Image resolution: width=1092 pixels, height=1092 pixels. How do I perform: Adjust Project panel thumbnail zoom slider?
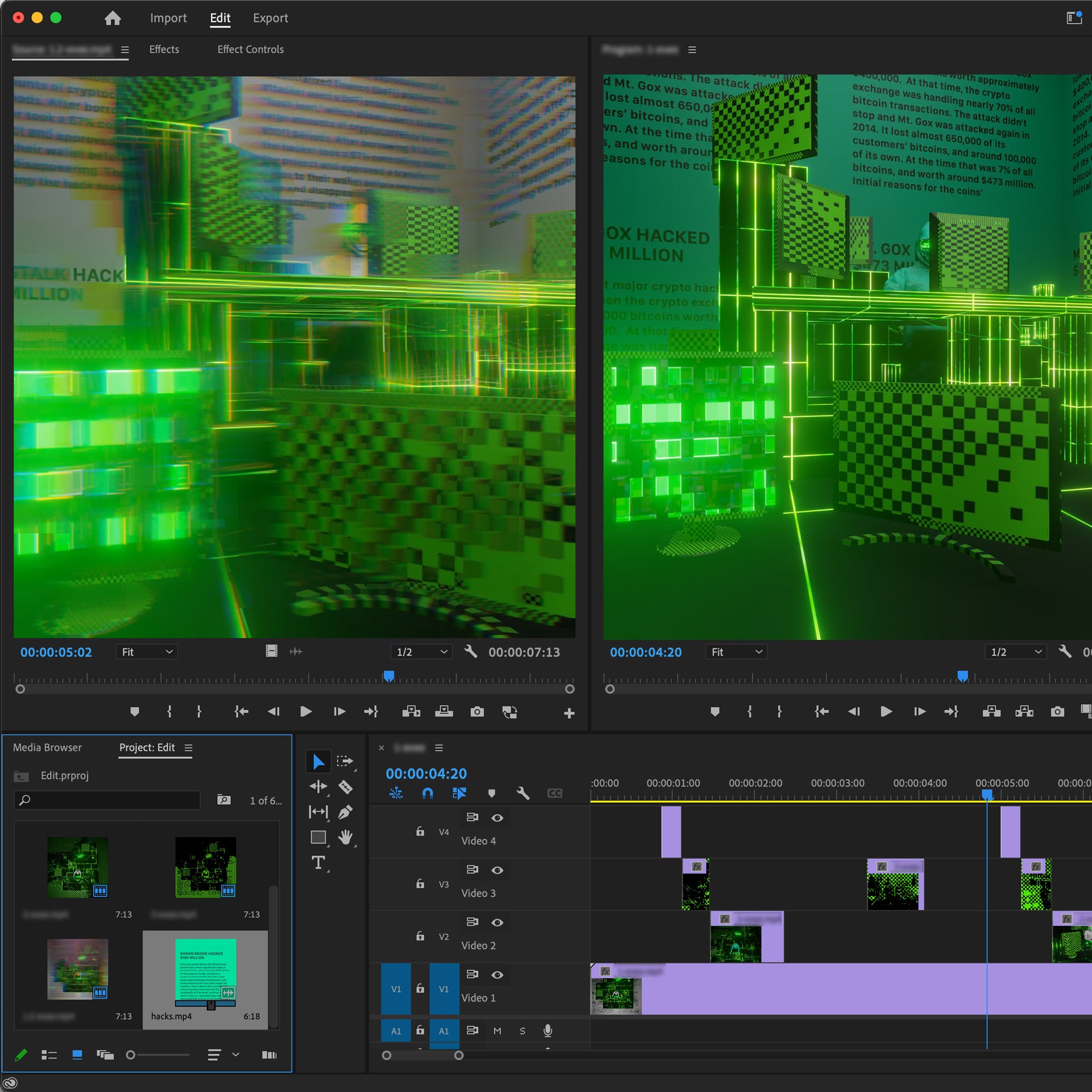(x=158, y=1055)
